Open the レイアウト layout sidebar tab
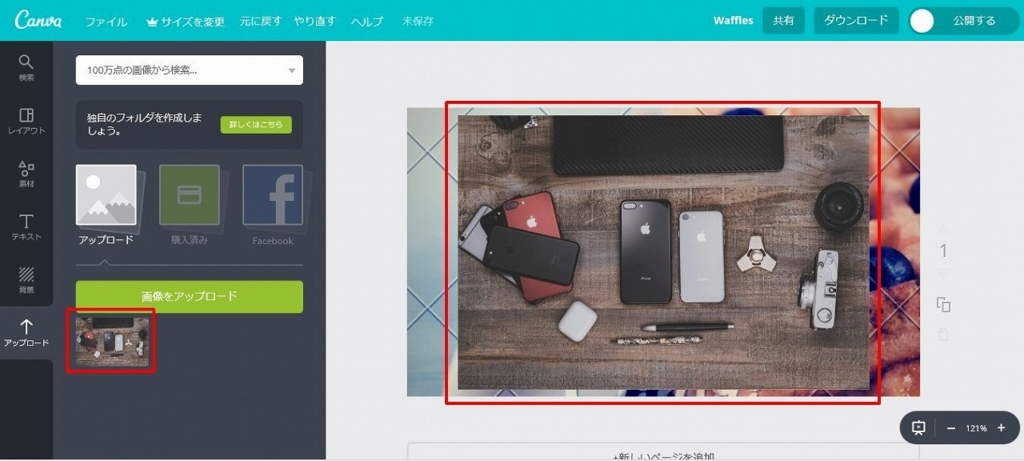Image resolution: width=1024 pixels, height=461 pixels. click(26, 121)
